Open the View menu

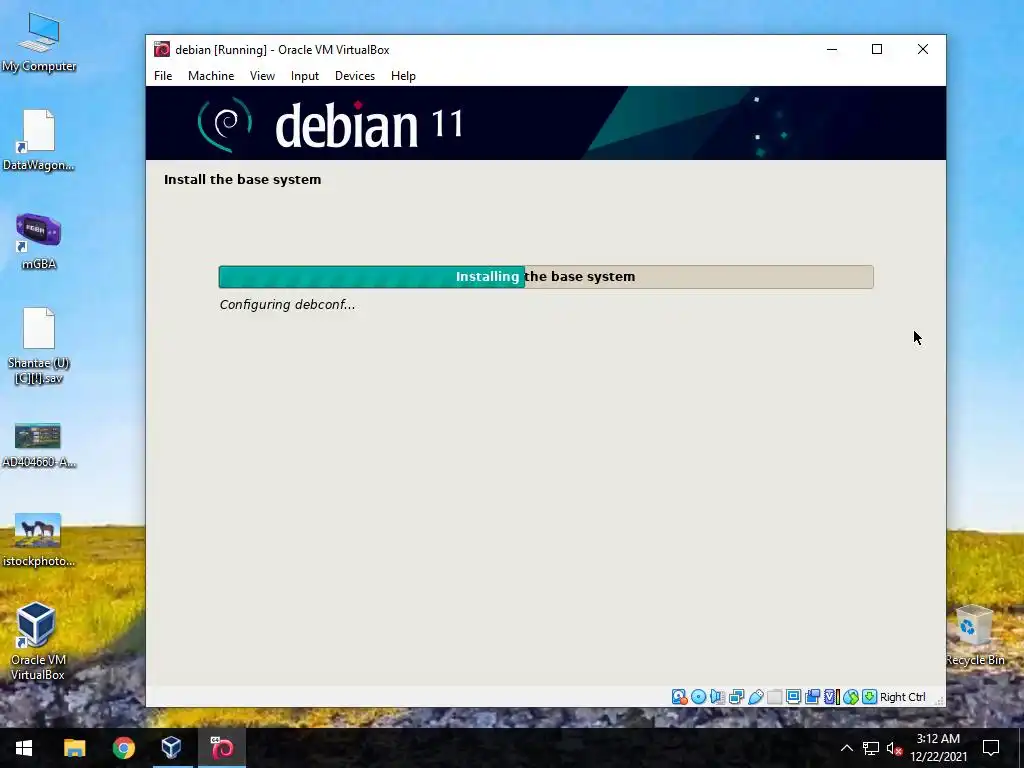[262, 76]
